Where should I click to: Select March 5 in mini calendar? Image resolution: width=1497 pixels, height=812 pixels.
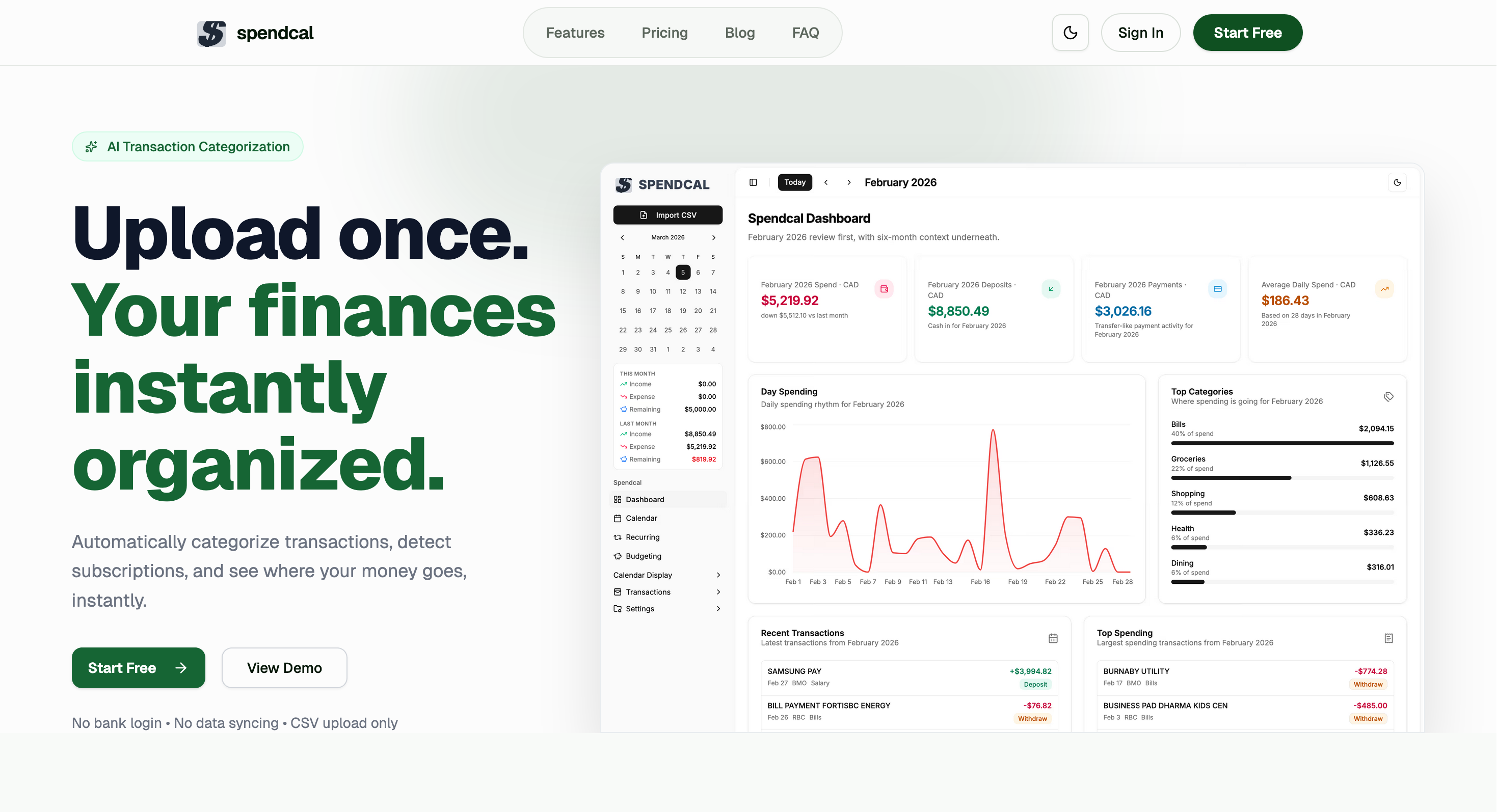(x=683, y=273)
